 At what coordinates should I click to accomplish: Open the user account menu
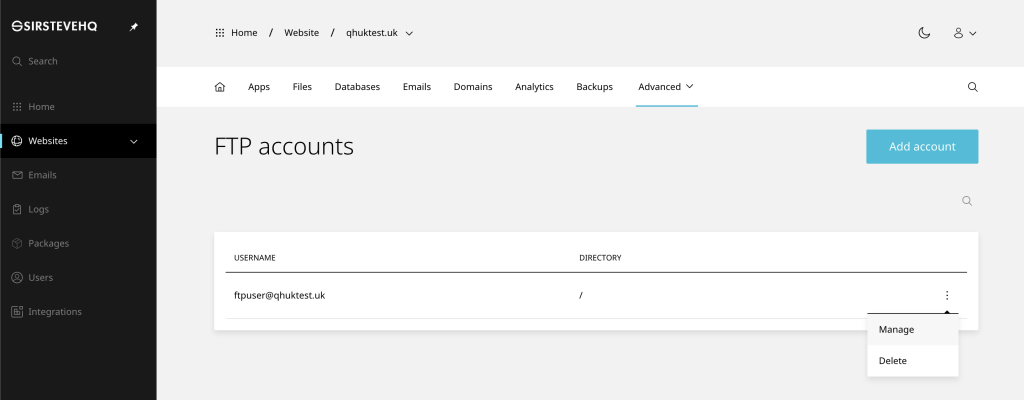(x=965, y=33)
